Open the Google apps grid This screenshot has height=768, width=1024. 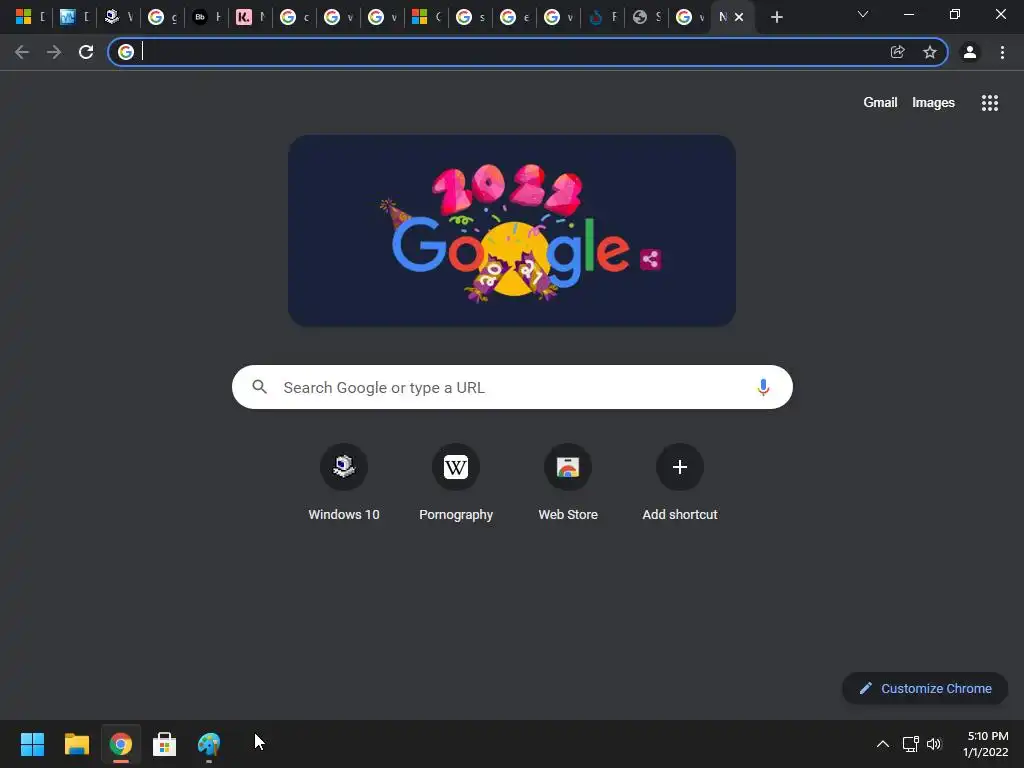[x=989, y=103]
